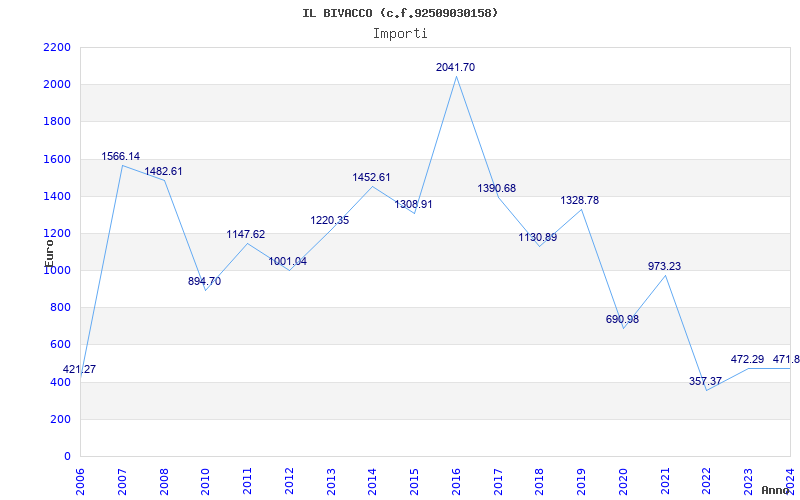Click the 200 y-axis tick label
The width and height of the screenshot is (800, 500).
click(60, 419)
